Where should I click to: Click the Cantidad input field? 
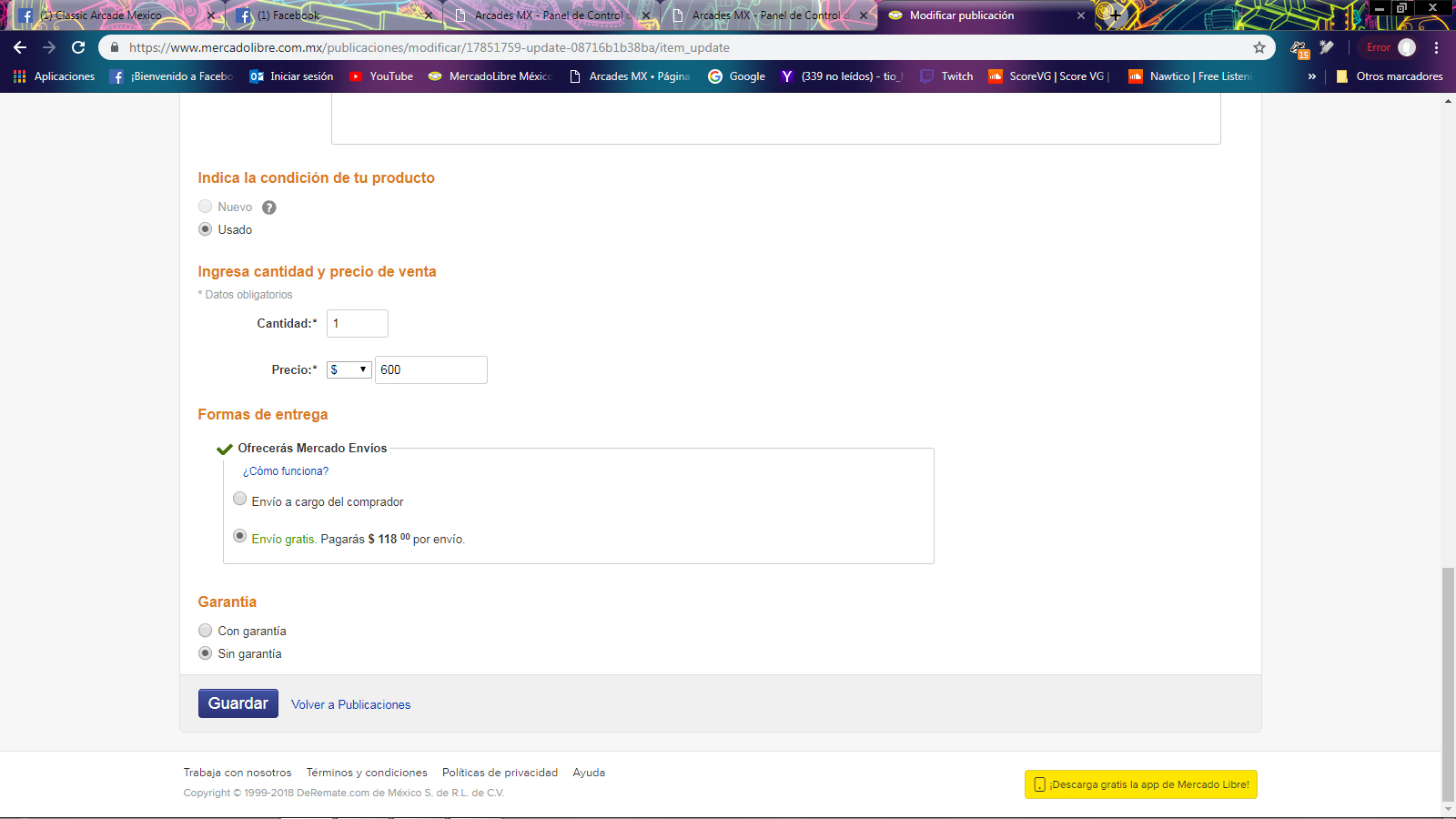coord(357,324)
